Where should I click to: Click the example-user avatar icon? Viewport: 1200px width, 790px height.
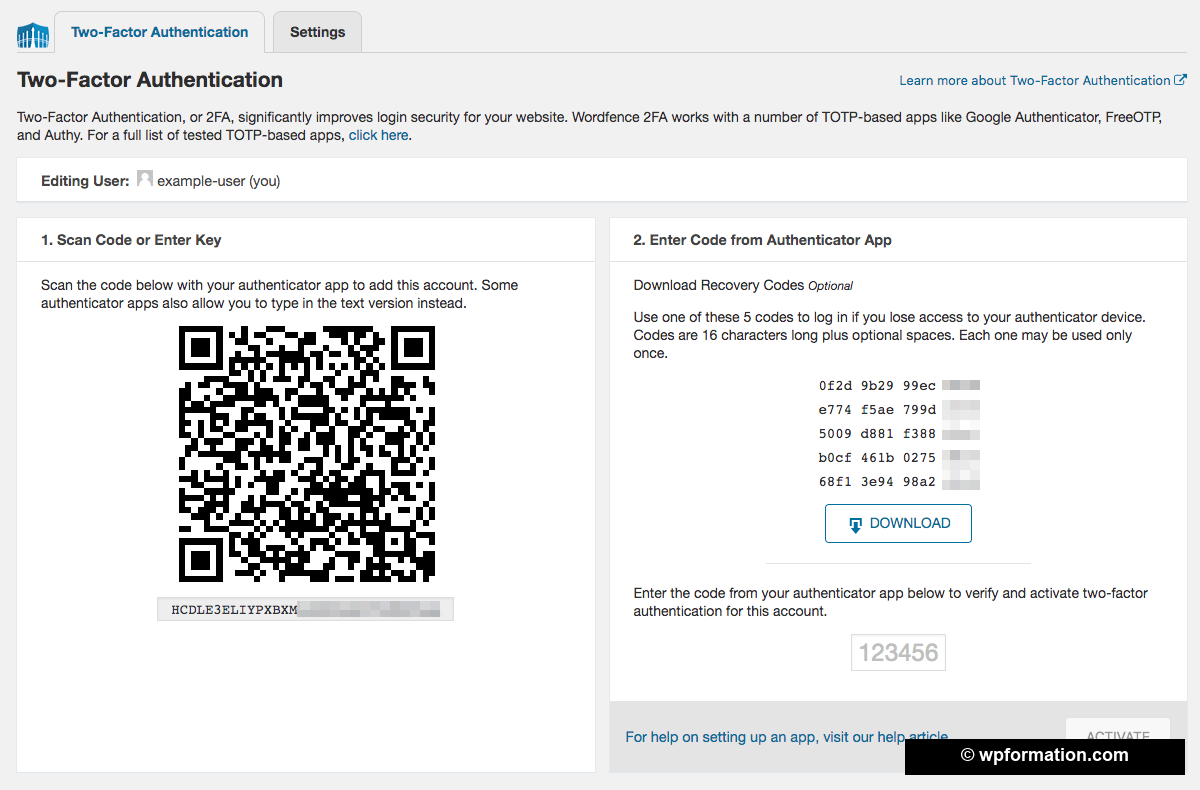(145, 179)
